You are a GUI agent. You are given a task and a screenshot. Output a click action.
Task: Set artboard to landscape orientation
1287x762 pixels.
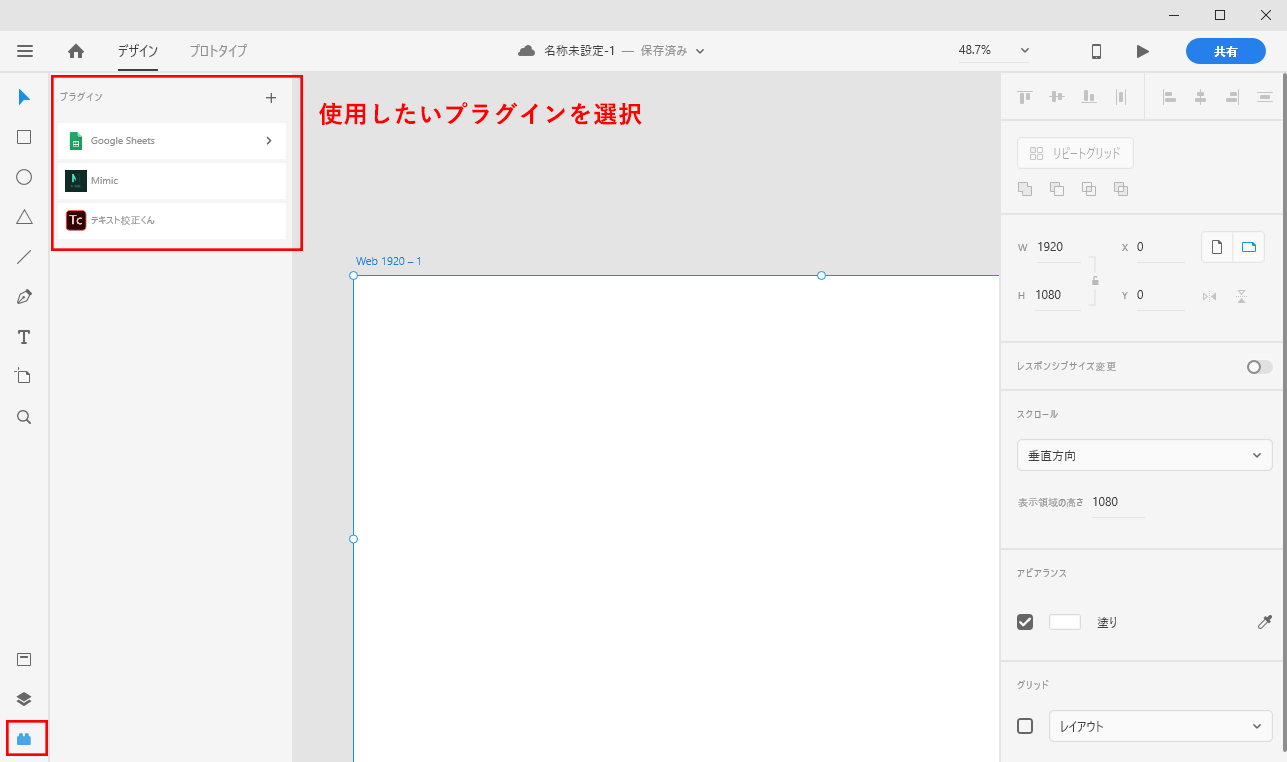1249,247
